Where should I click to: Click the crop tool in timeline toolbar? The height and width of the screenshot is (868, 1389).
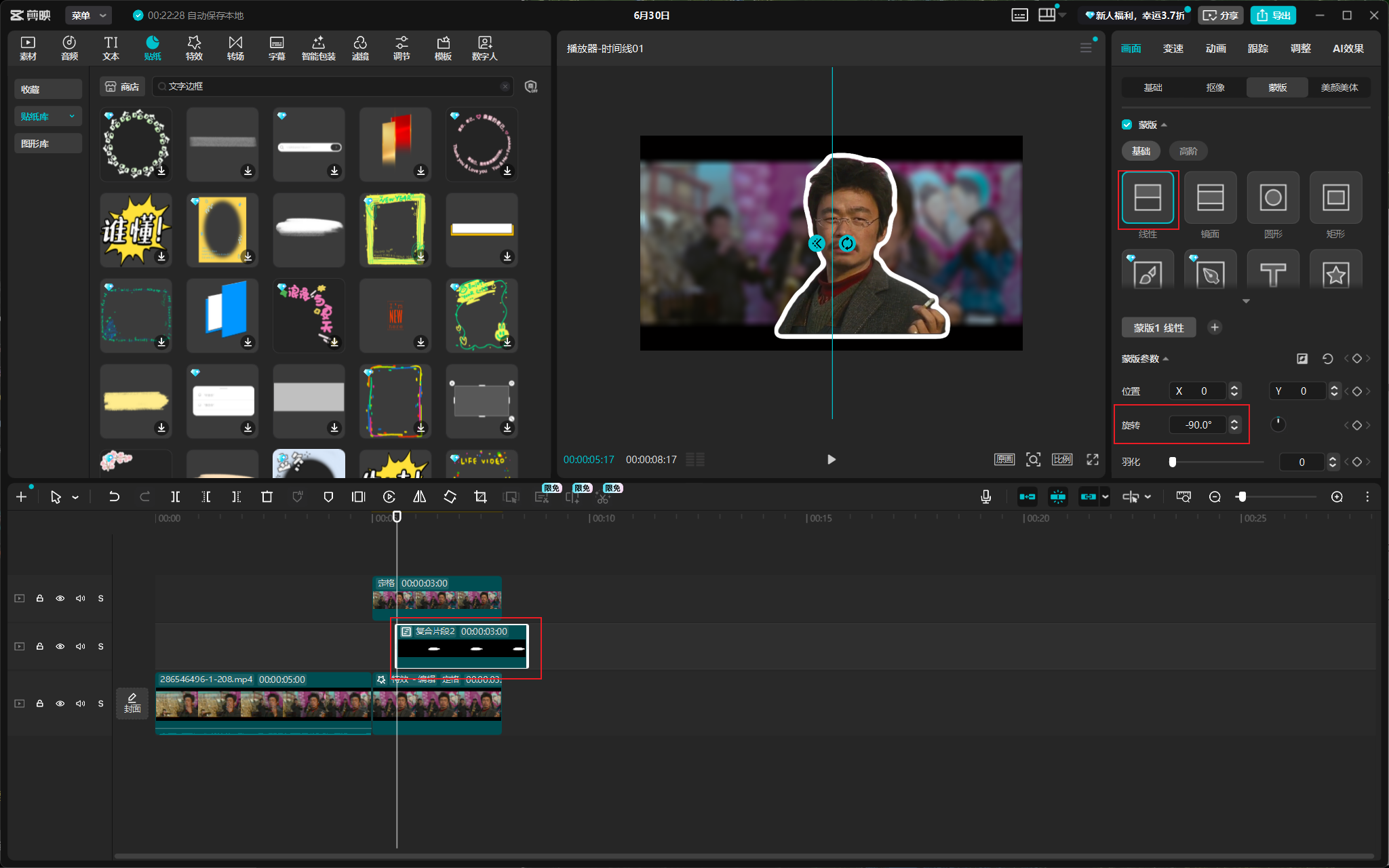(480, 497)
